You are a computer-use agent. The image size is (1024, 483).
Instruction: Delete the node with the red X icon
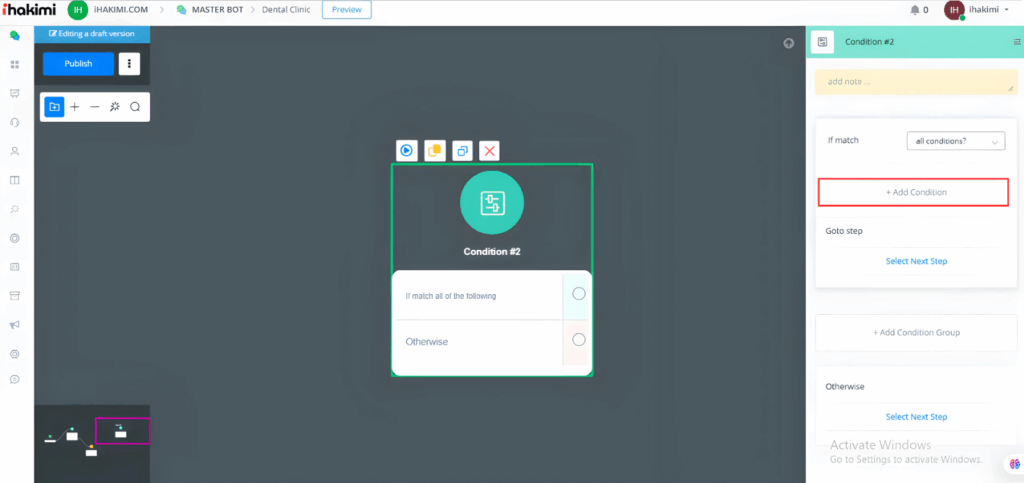coord(489,151)
